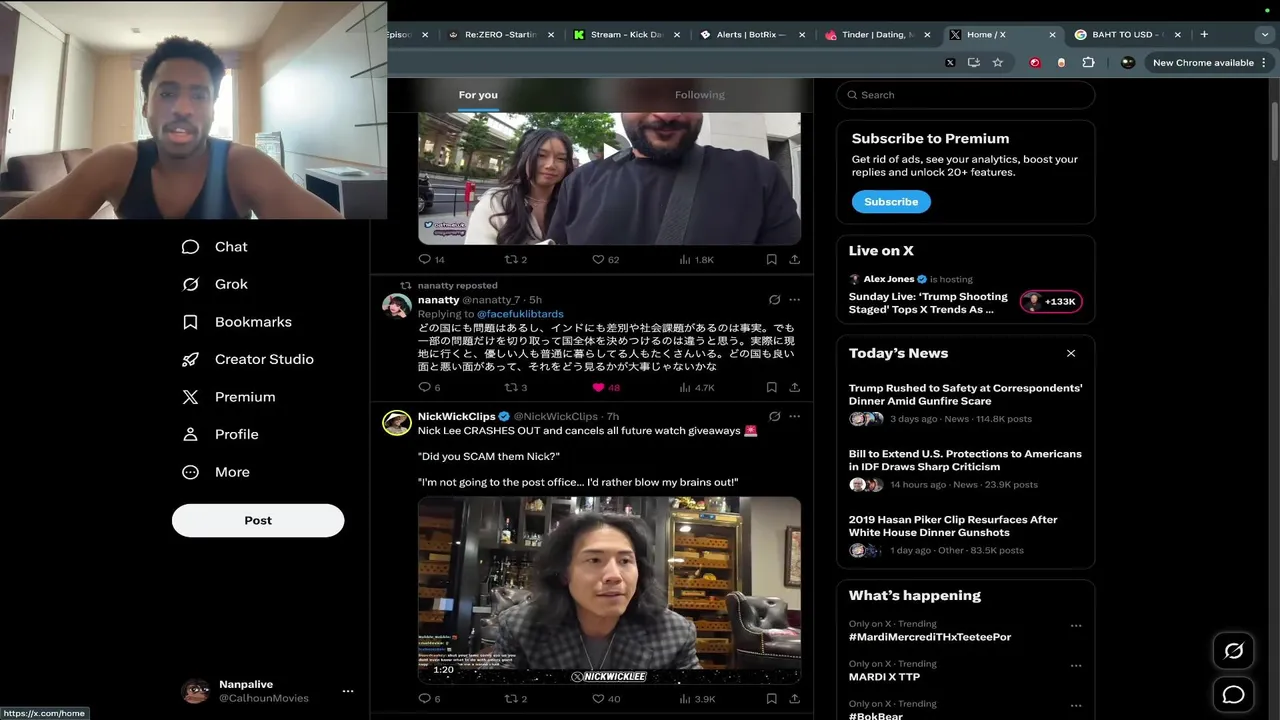This screenshot has width=1280, height=720.
Task: Open the Install app icon in address bar
Action: (974, 62)
